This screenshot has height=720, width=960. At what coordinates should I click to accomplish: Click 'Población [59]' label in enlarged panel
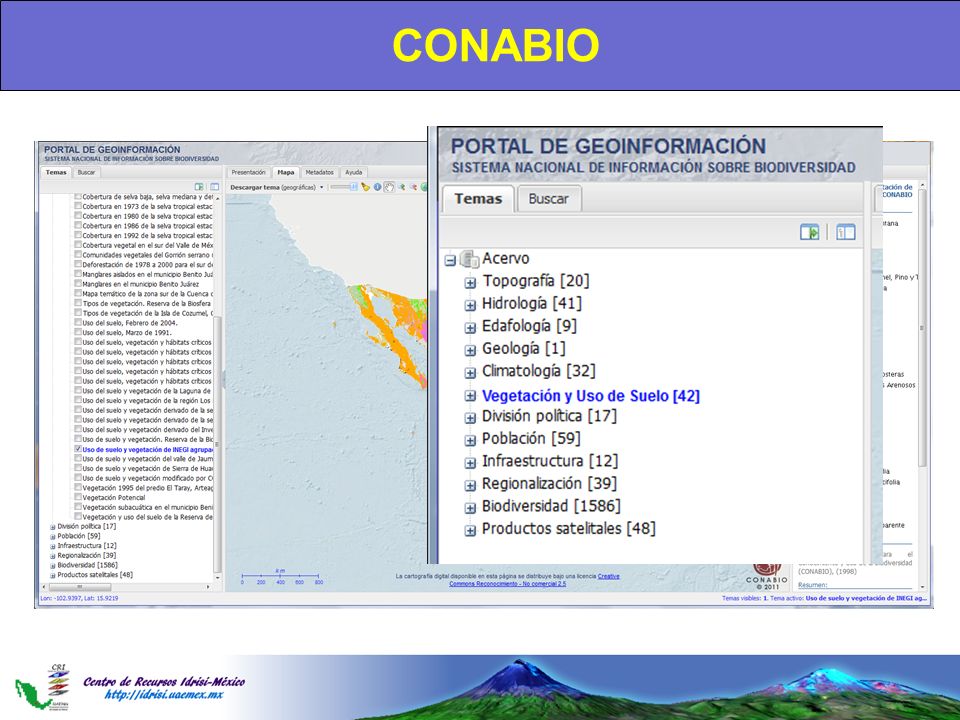coord(531,438)
